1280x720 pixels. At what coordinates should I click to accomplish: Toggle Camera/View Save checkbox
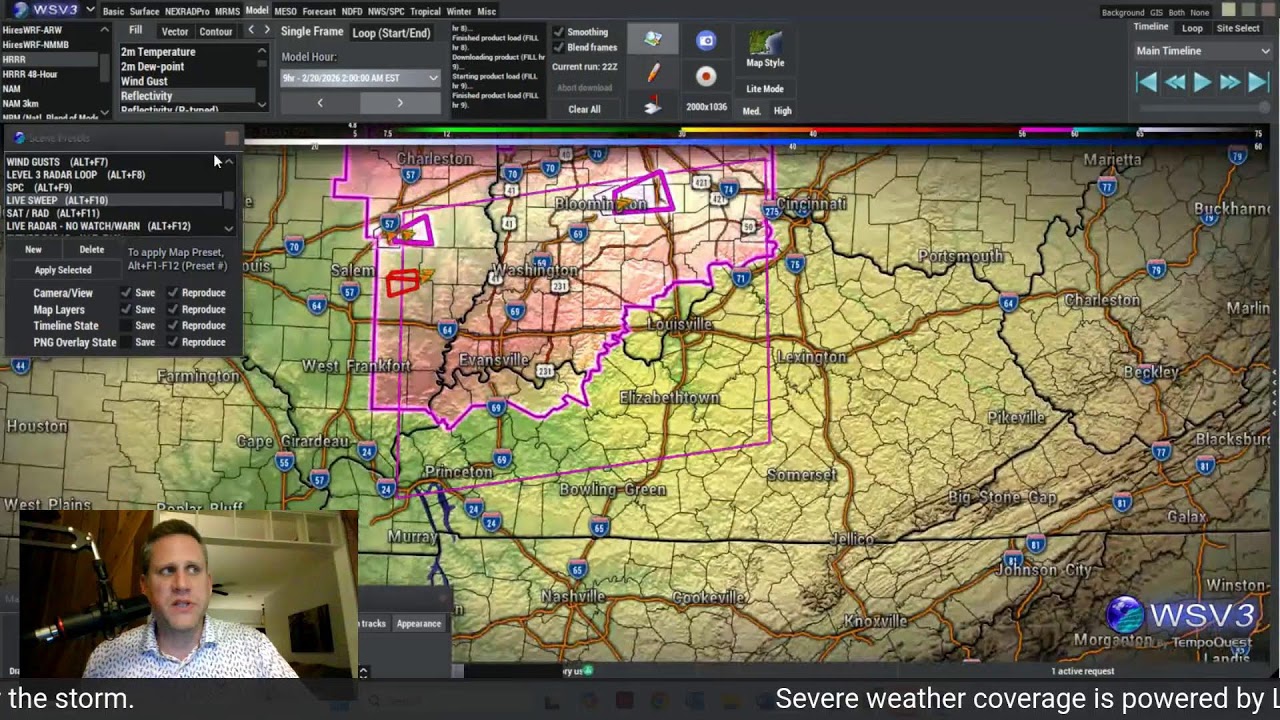(x=126, y=293)
